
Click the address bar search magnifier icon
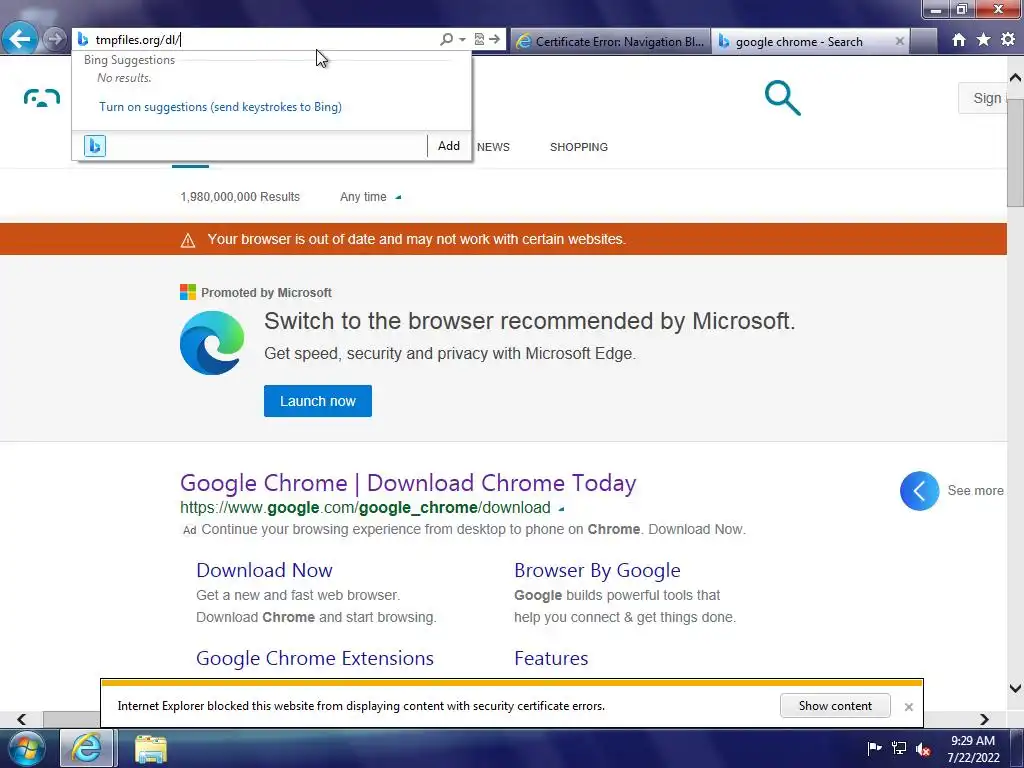(x=447, y=39)
